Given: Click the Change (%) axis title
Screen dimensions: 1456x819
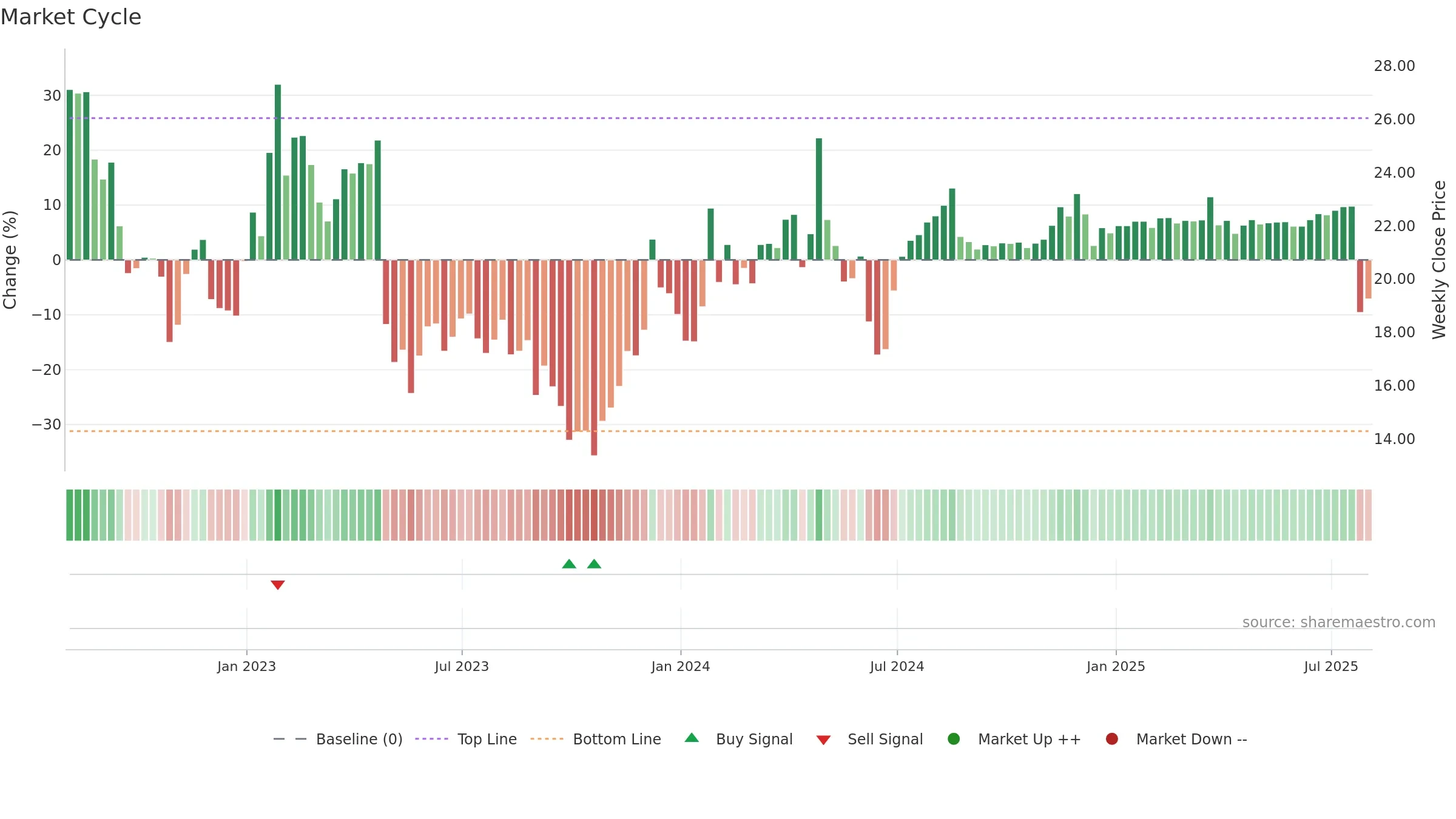Looking at the screenshot, I should coord(10,260).
